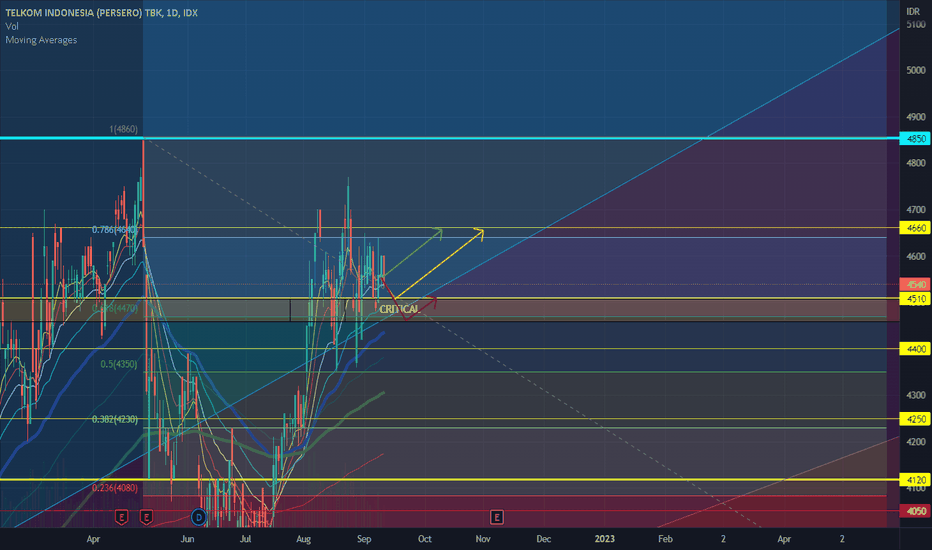
Task: Click the yellow 4400 price label
Action: point(915,349)
